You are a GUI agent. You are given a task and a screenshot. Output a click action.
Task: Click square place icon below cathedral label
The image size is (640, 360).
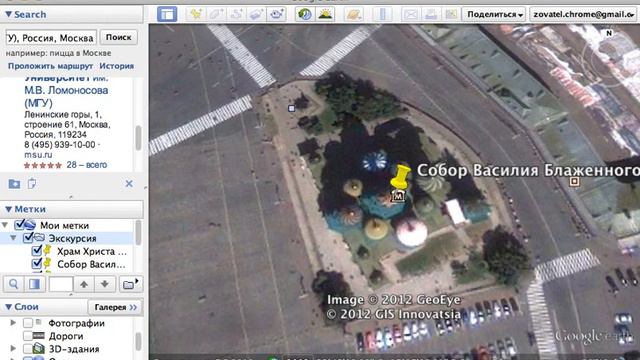click(574, 181)
